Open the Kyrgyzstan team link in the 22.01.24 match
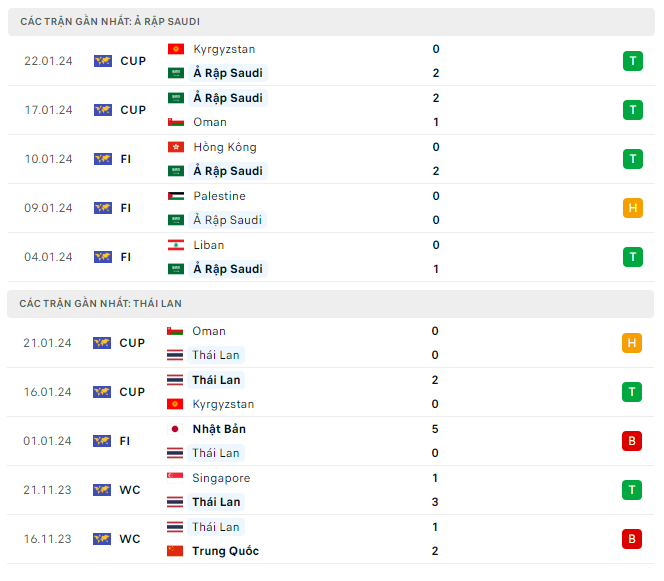 pyautogui.click(x=224, y=49)
